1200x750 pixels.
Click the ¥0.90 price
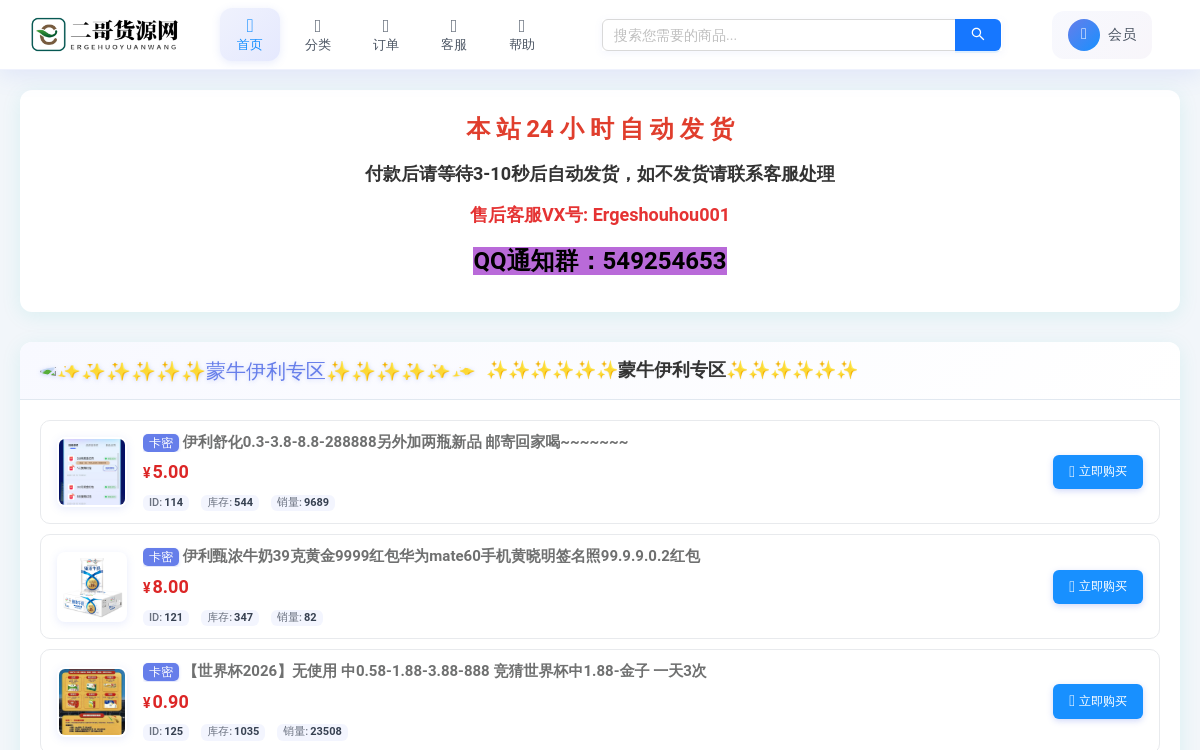166,702
